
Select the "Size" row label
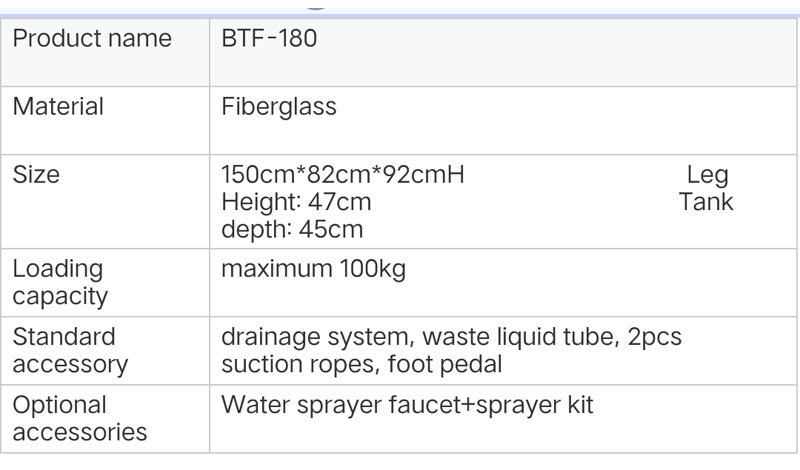(36, 174)
